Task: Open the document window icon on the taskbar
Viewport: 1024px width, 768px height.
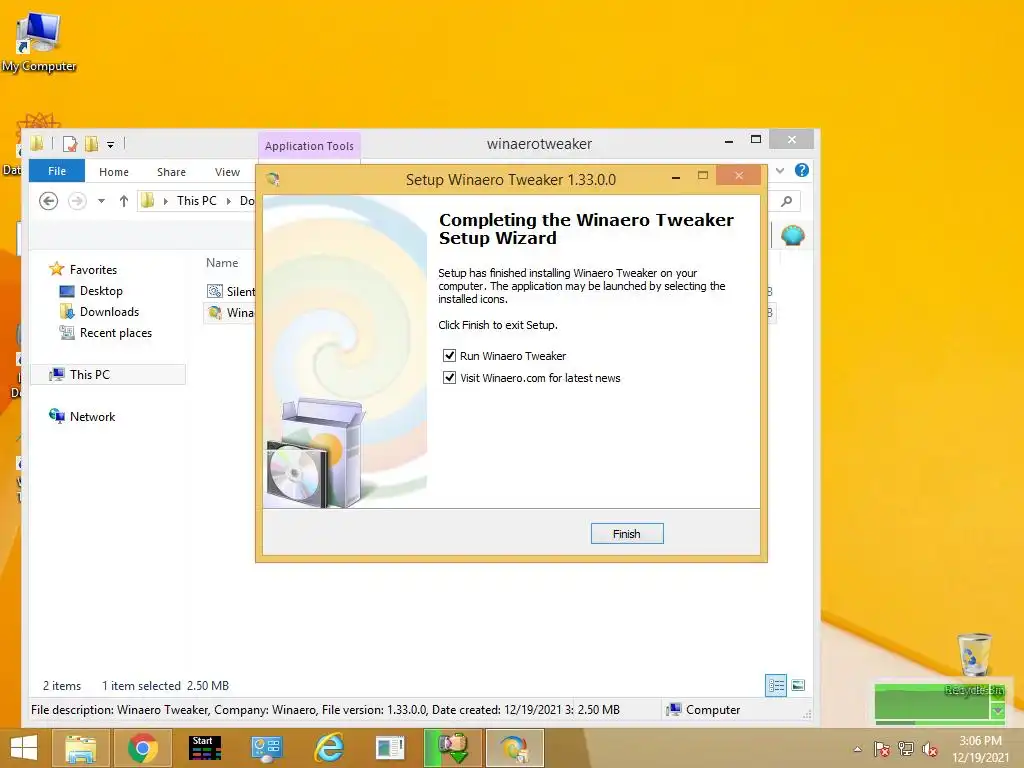Action: [391, 748]
